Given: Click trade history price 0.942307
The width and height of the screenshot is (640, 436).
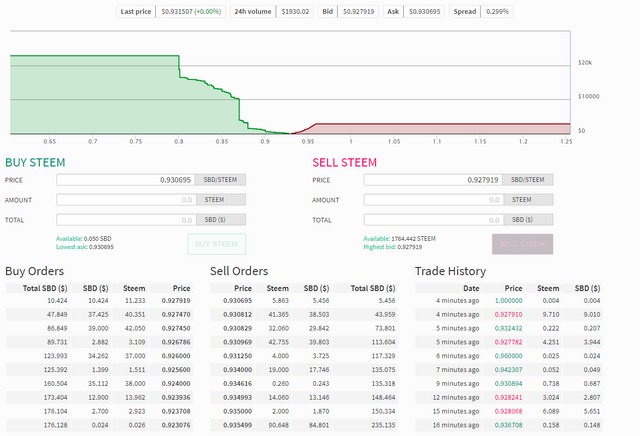Looking at the screenshot, I should 509,370.
